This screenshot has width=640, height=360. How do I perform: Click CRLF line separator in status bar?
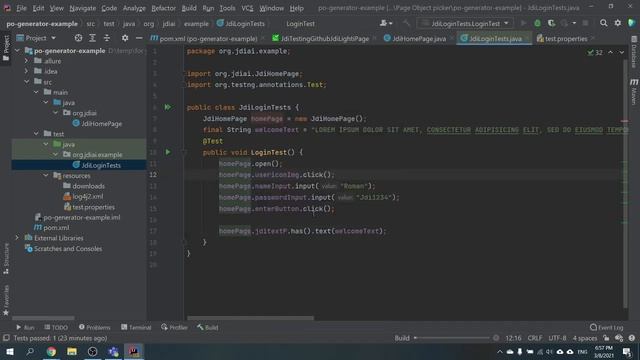[x=535, y=338]
